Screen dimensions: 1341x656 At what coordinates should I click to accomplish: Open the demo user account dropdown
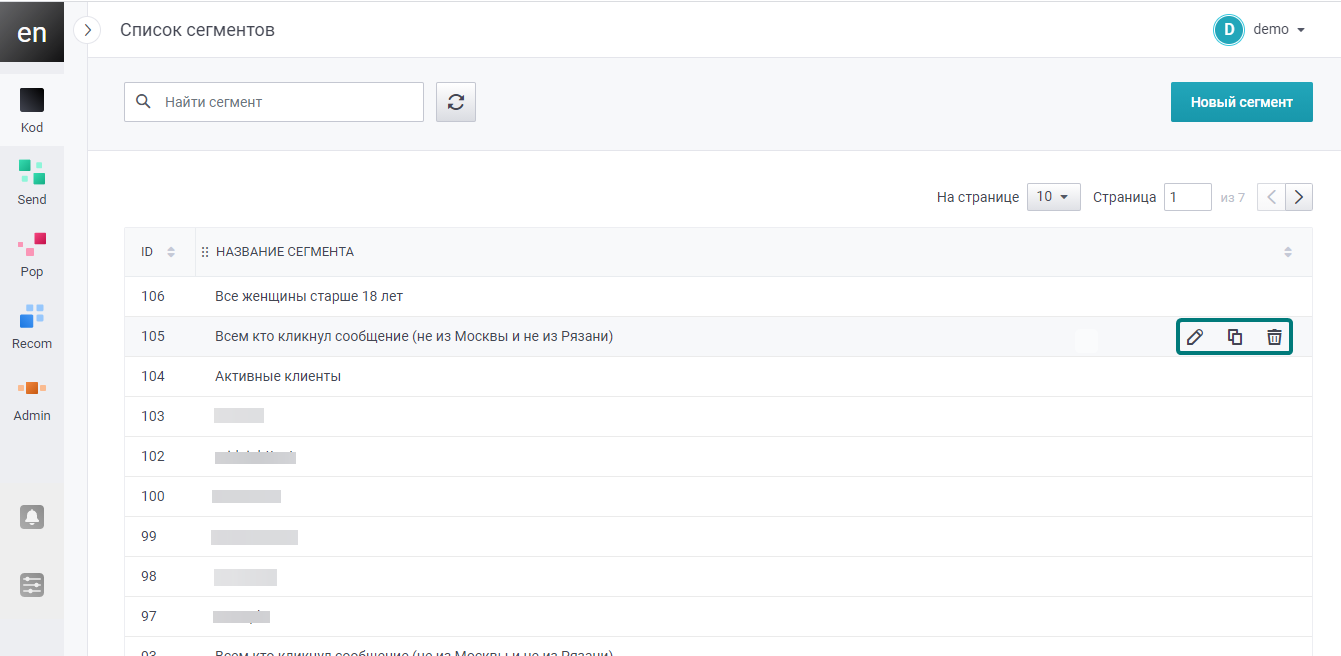[x=1278, y=30]
